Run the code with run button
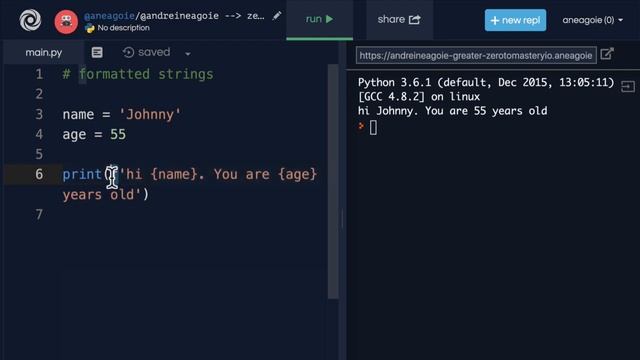The image size is (640, 360). [x=320, y=19]
